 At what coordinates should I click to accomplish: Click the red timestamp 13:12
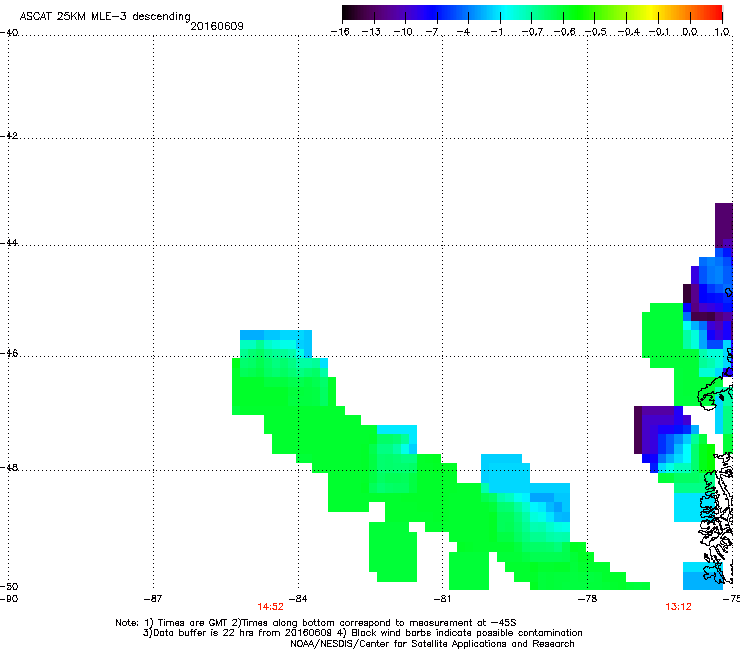pos(679,607)
